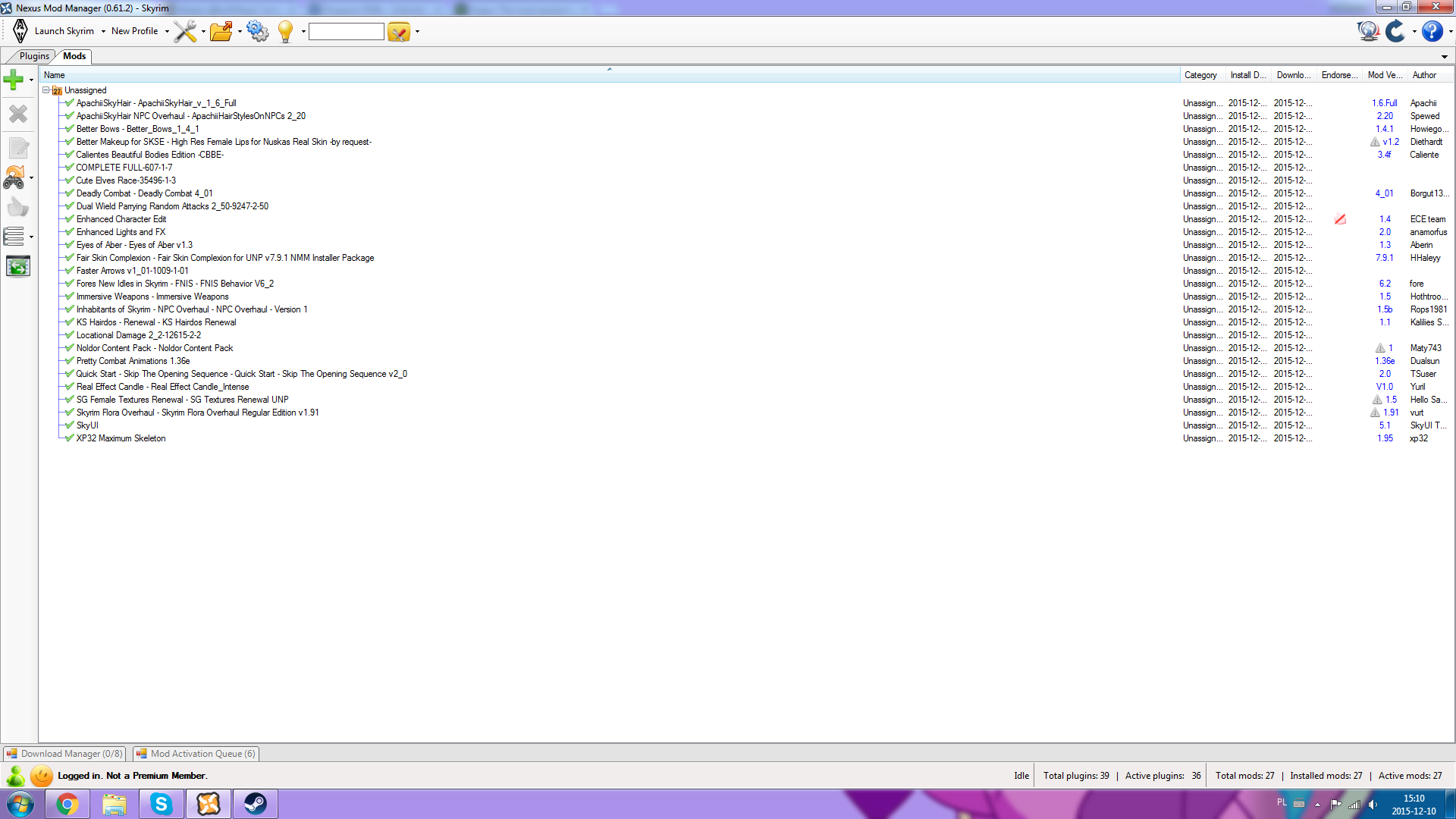Open the Settings gears icon
The height and width of the screenshot is (819, 1456).
click(x=258, y=31)
